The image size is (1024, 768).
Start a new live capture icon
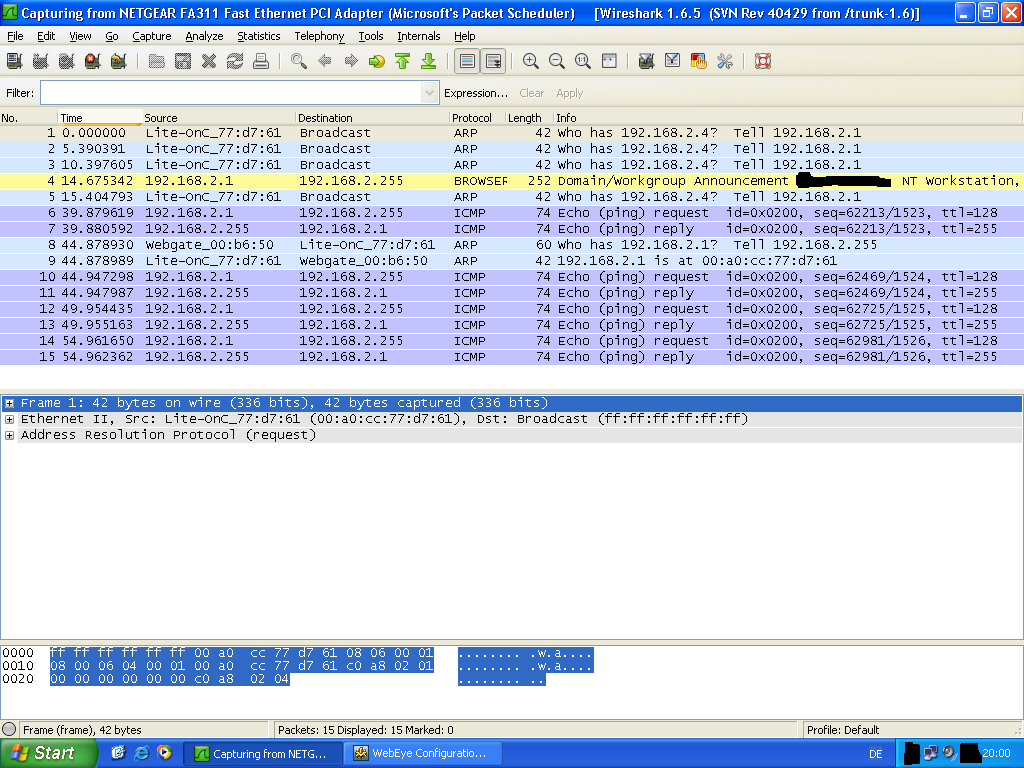tap(67, 61)
